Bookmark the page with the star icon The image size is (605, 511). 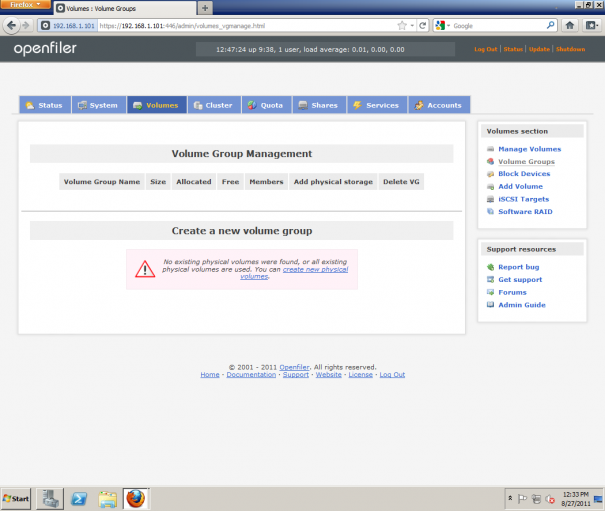(x=402, y=25)
